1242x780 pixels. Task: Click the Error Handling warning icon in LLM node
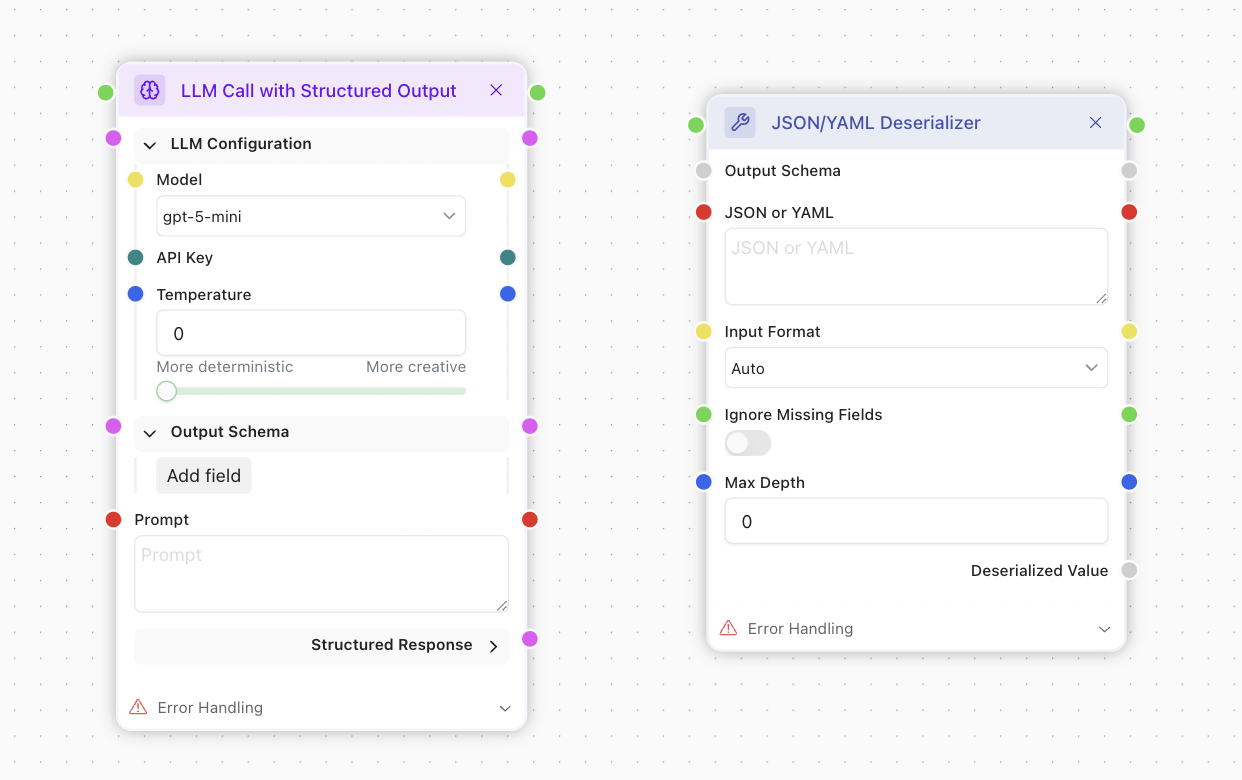click(x=139, y=708)
